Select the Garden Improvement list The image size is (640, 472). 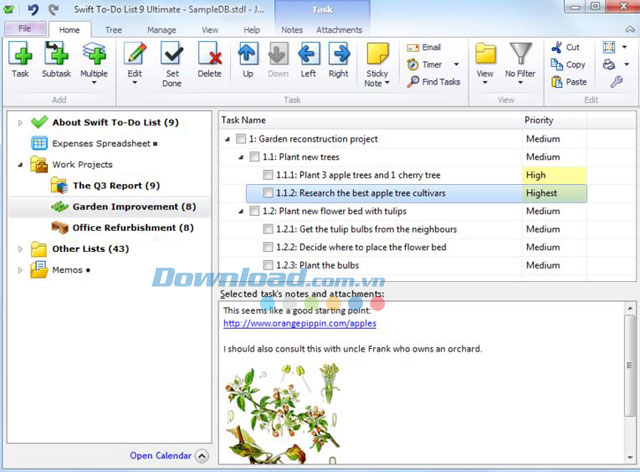110,207
